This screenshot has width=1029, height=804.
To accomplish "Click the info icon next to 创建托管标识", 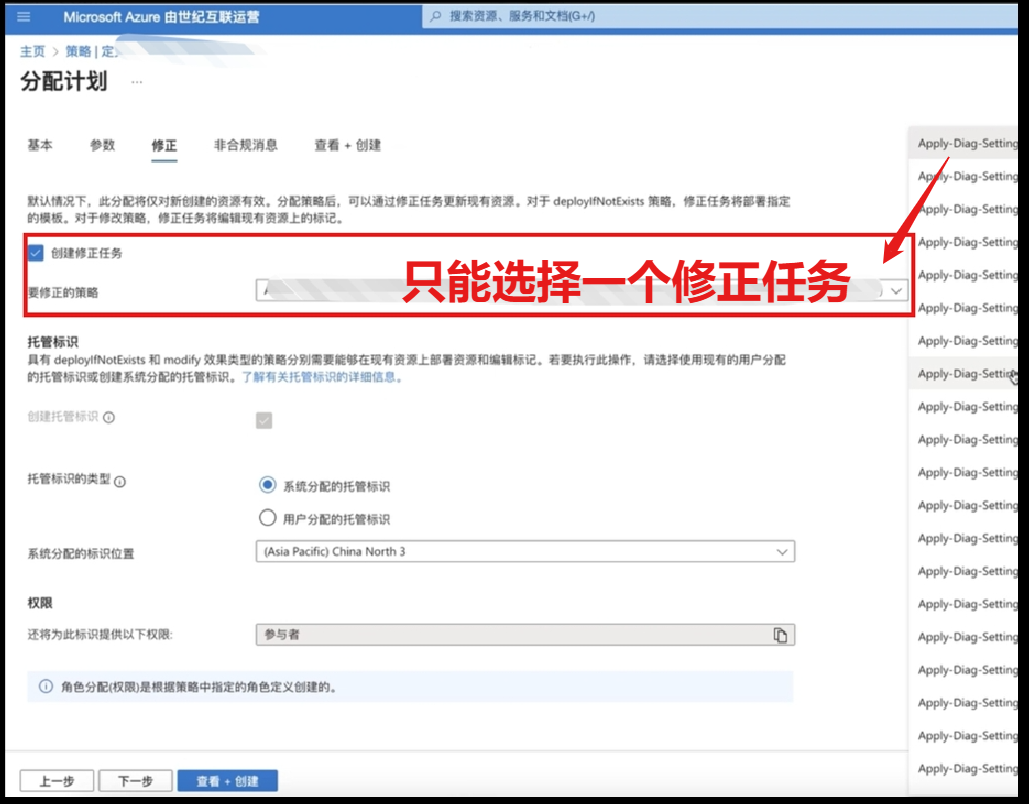I will point(109,417).
